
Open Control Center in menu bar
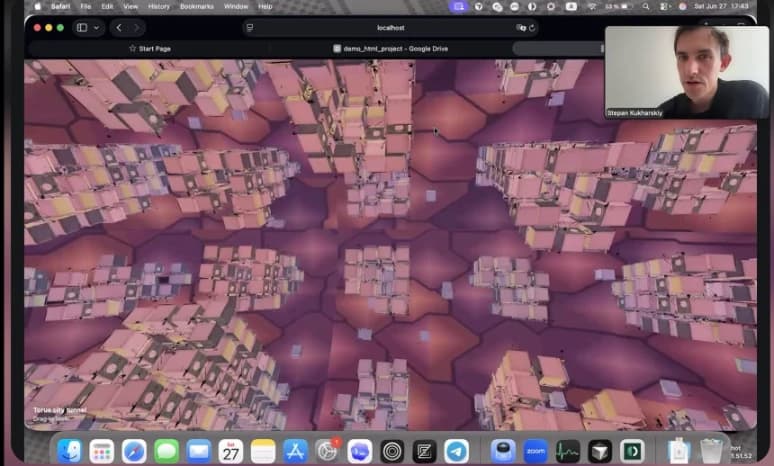click(x=664, y=6)
